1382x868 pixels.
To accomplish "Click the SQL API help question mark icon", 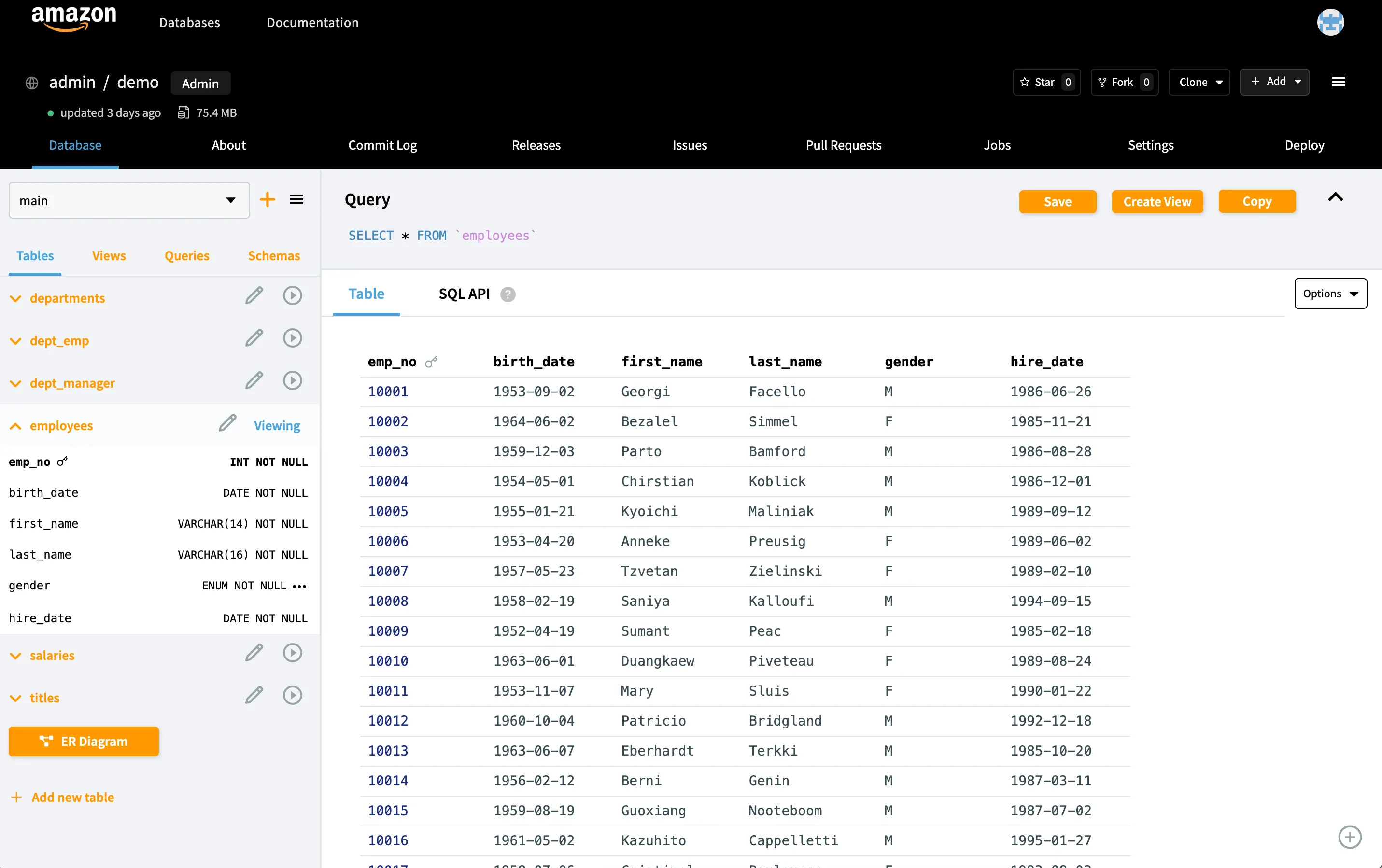I will (508, 294).
